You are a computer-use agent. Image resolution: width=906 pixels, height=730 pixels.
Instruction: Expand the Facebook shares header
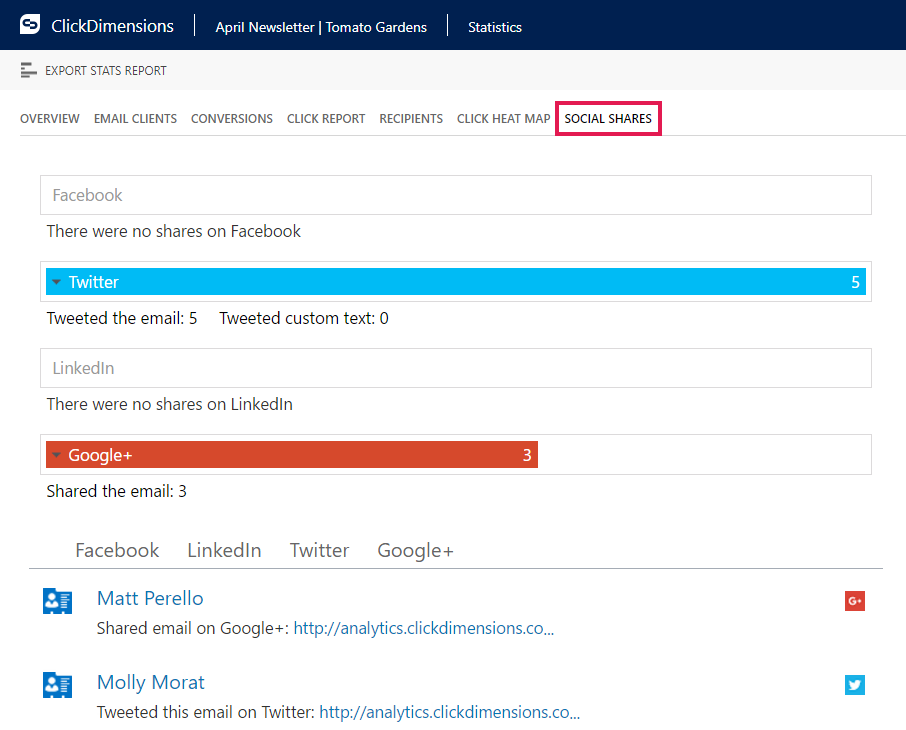[456, 195]
